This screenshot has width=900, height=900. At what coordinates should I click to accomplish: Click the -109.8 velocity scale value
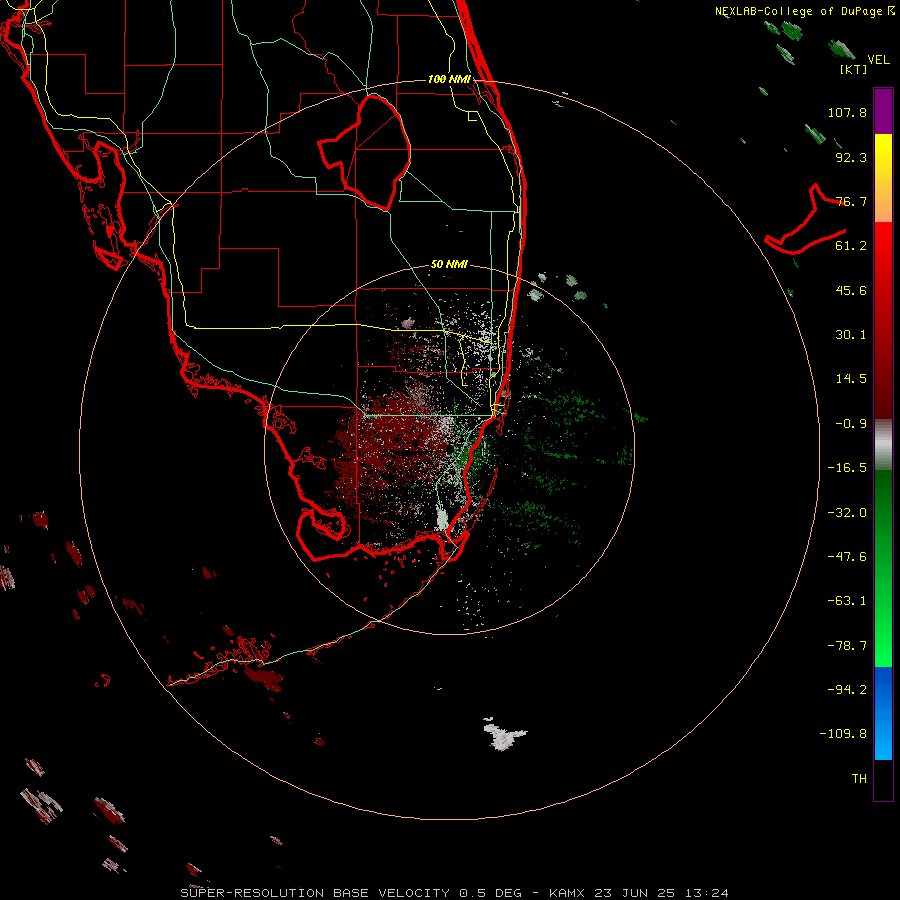point(844,734)
